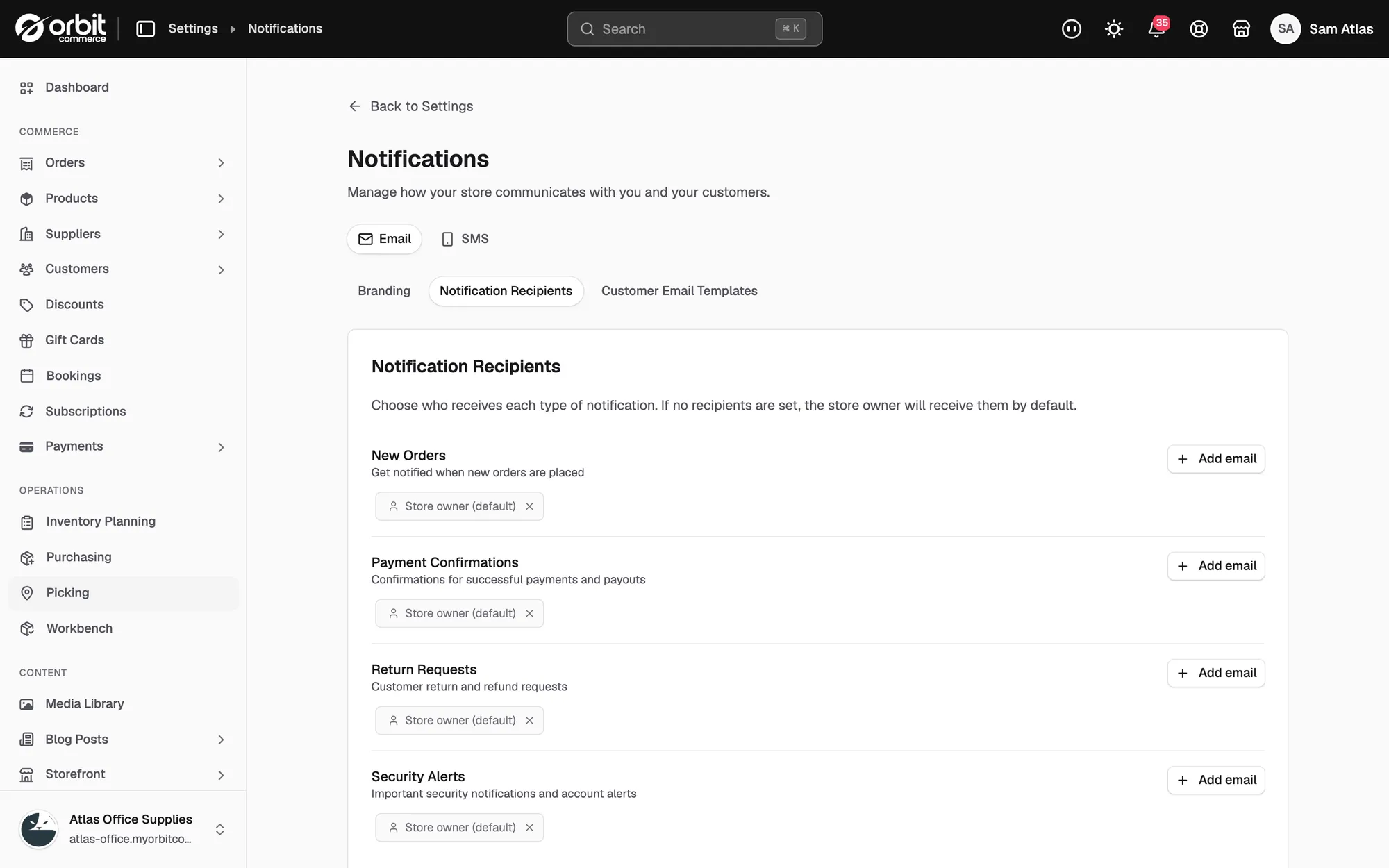Screen dimensions: 1389x868
Task: Open Purchasing in the sidebar
Action: (123, 558)
